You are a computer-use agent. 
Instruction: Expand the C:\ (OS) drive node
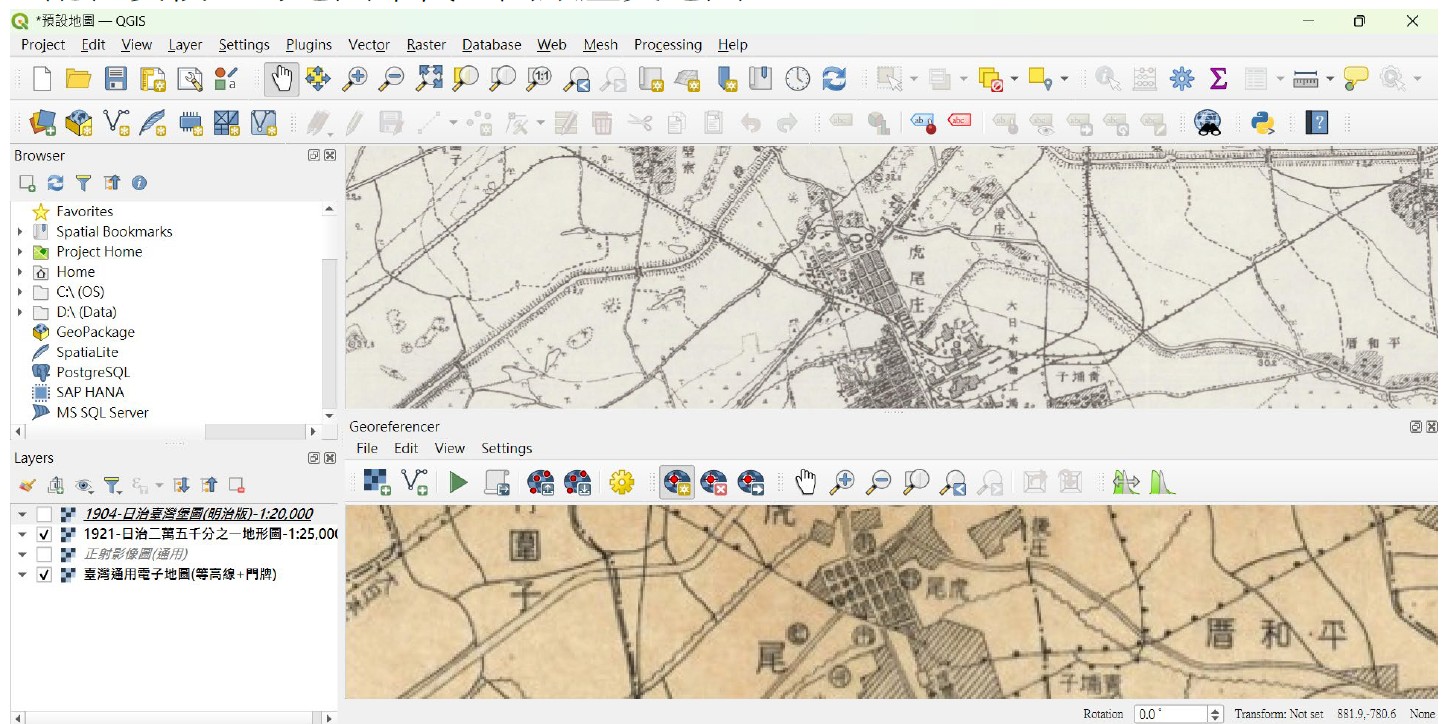(x=20, y=292)
